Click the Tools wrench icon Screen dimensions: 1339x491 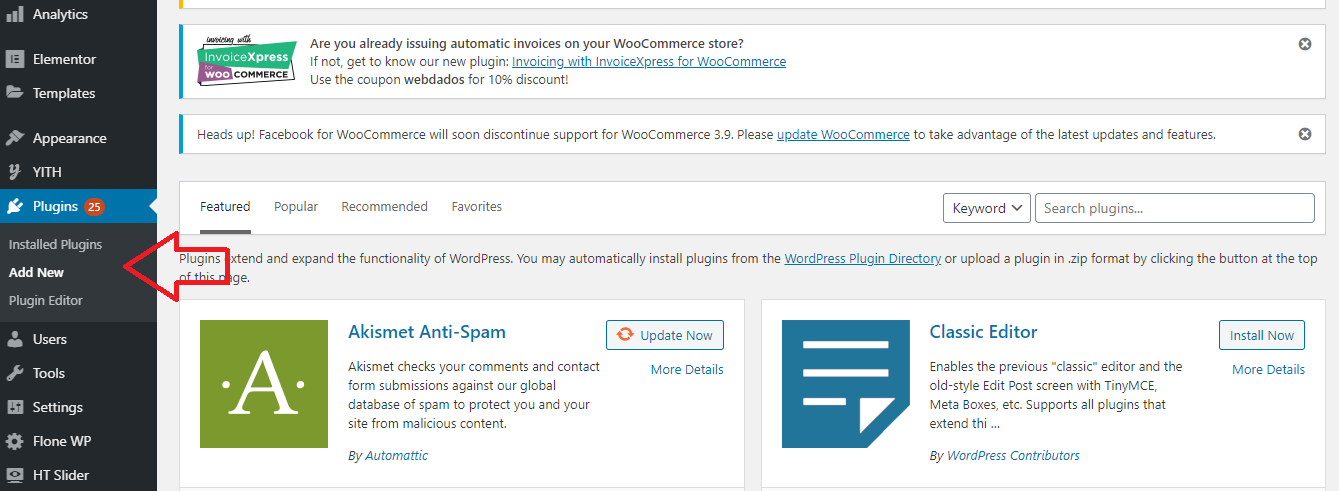[15, 373]
